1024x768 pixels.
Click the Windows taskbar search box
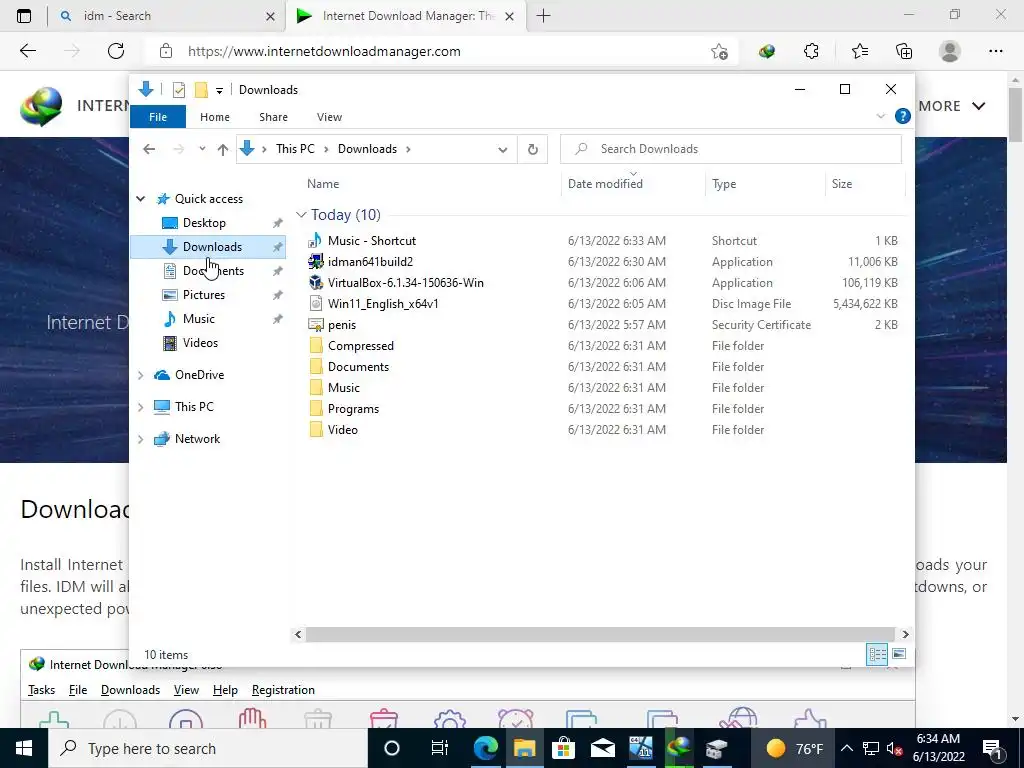pos(208,748)
